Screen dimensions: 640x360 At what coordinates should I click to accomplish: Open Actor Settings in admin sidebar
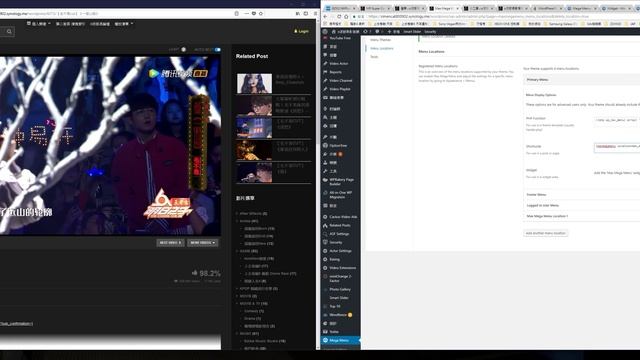tap(340, 251)
